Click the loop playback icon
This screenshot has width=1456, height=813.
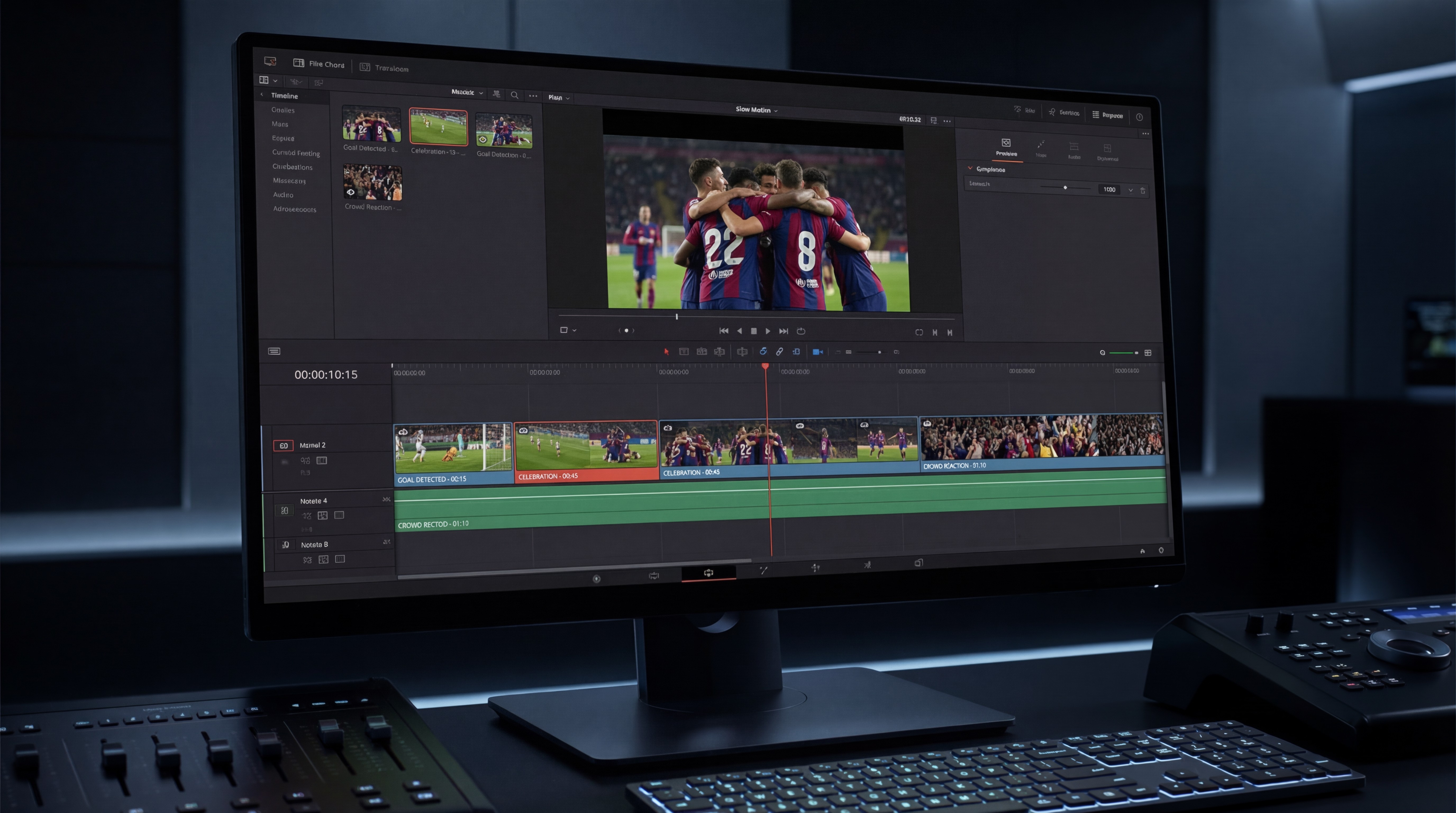[x=801, y=331]
